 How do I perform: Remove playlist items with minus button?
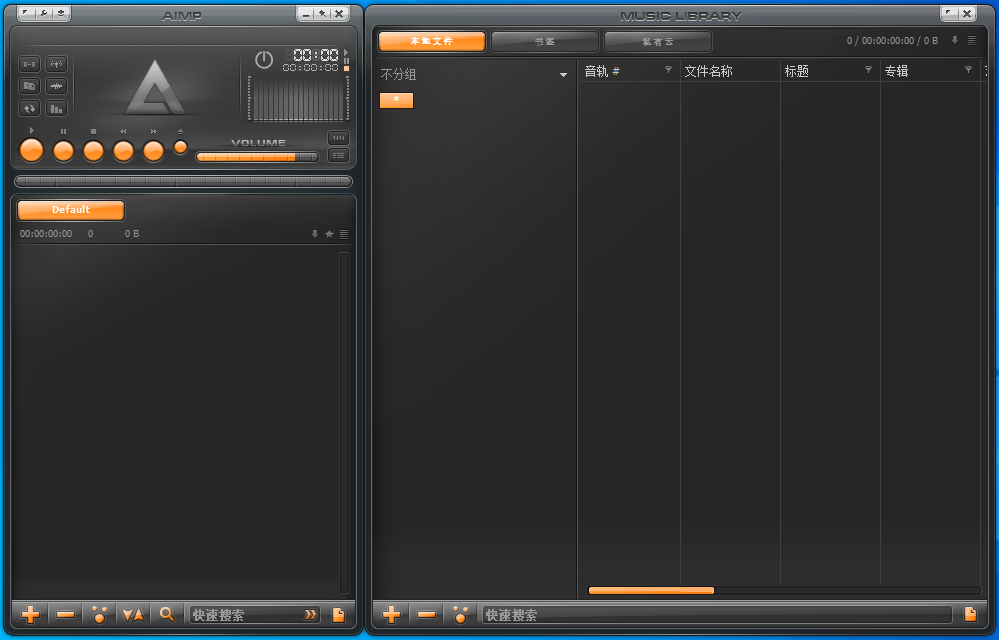pyautogui.click(x=65, y=615)
